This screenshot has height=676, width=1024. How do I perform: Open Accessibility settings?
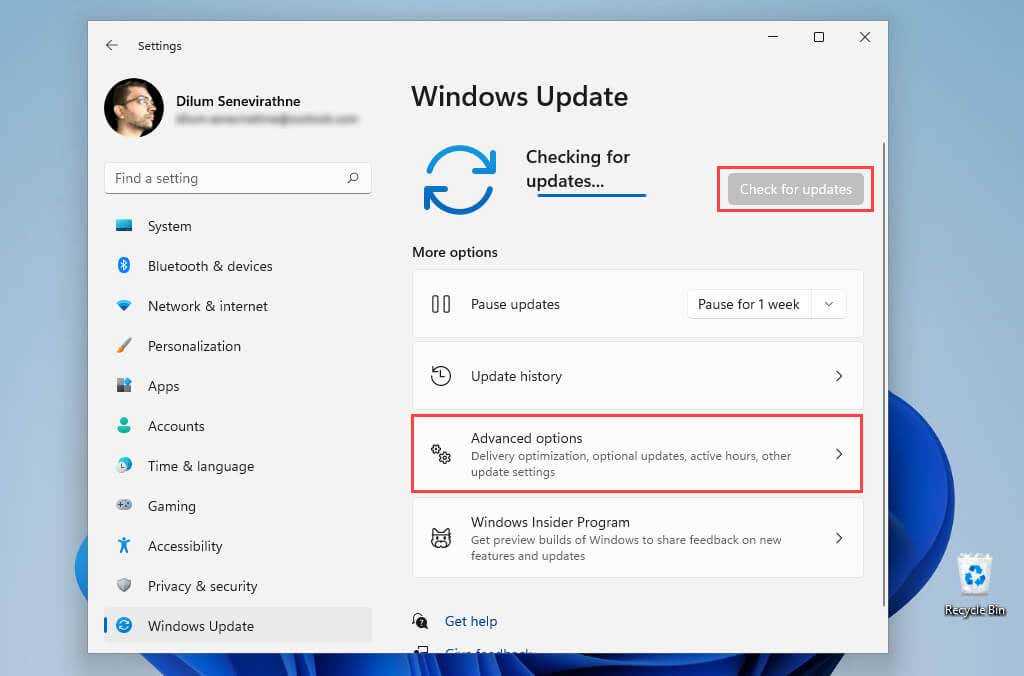coord(238,546)
